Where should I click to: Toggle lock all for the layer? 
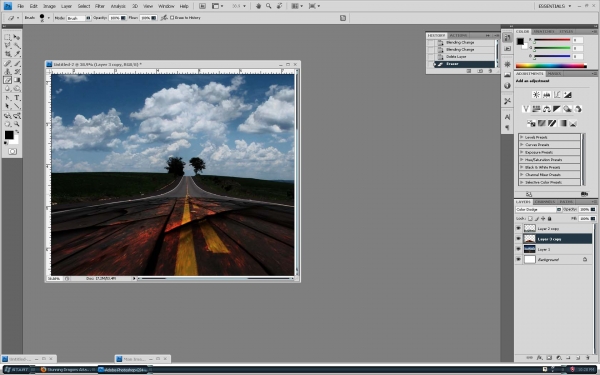pos(549,218)
